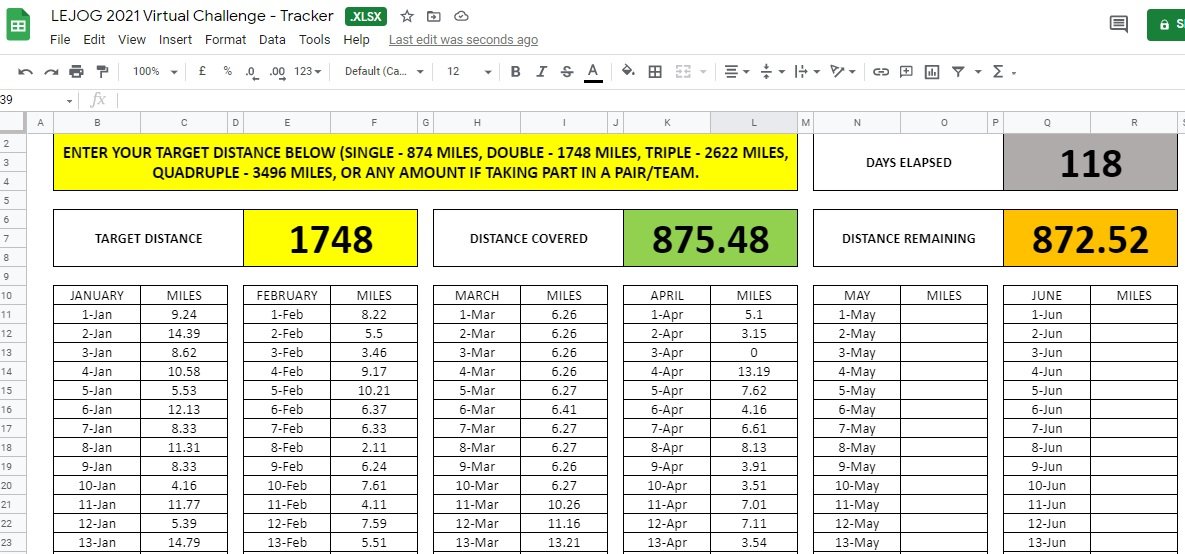Expand the name box dropdown arrow
The height and width of the screenshot is (554, 1185).
[x=70, y=101]
